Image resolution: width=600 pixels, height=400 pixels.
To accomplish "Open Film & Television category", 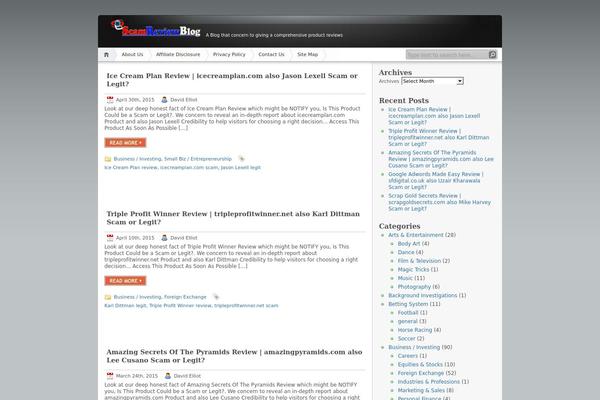I will coord(419,261).
